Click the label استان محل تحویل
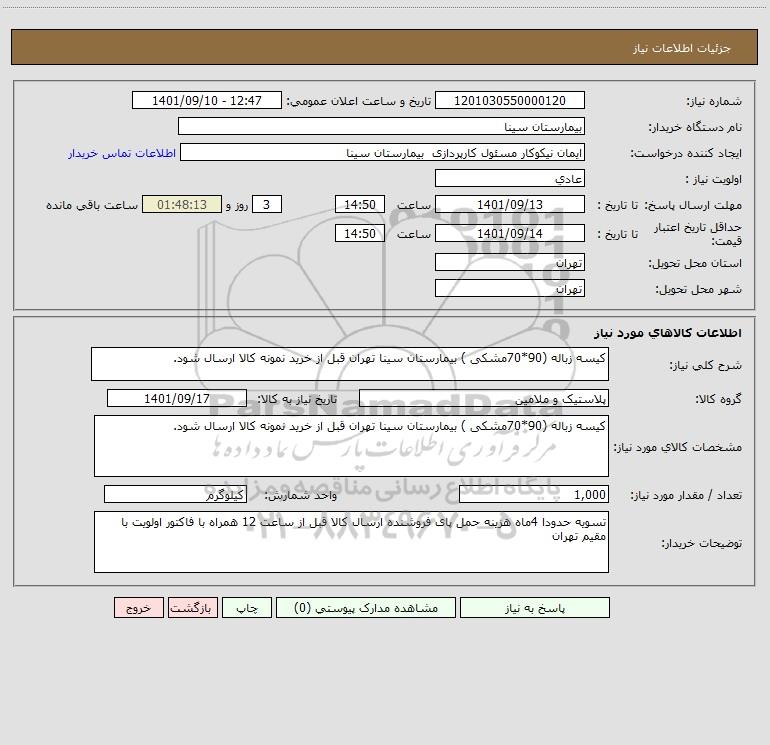The width and height of the screenshot is (770, 745). pos(695,263)
